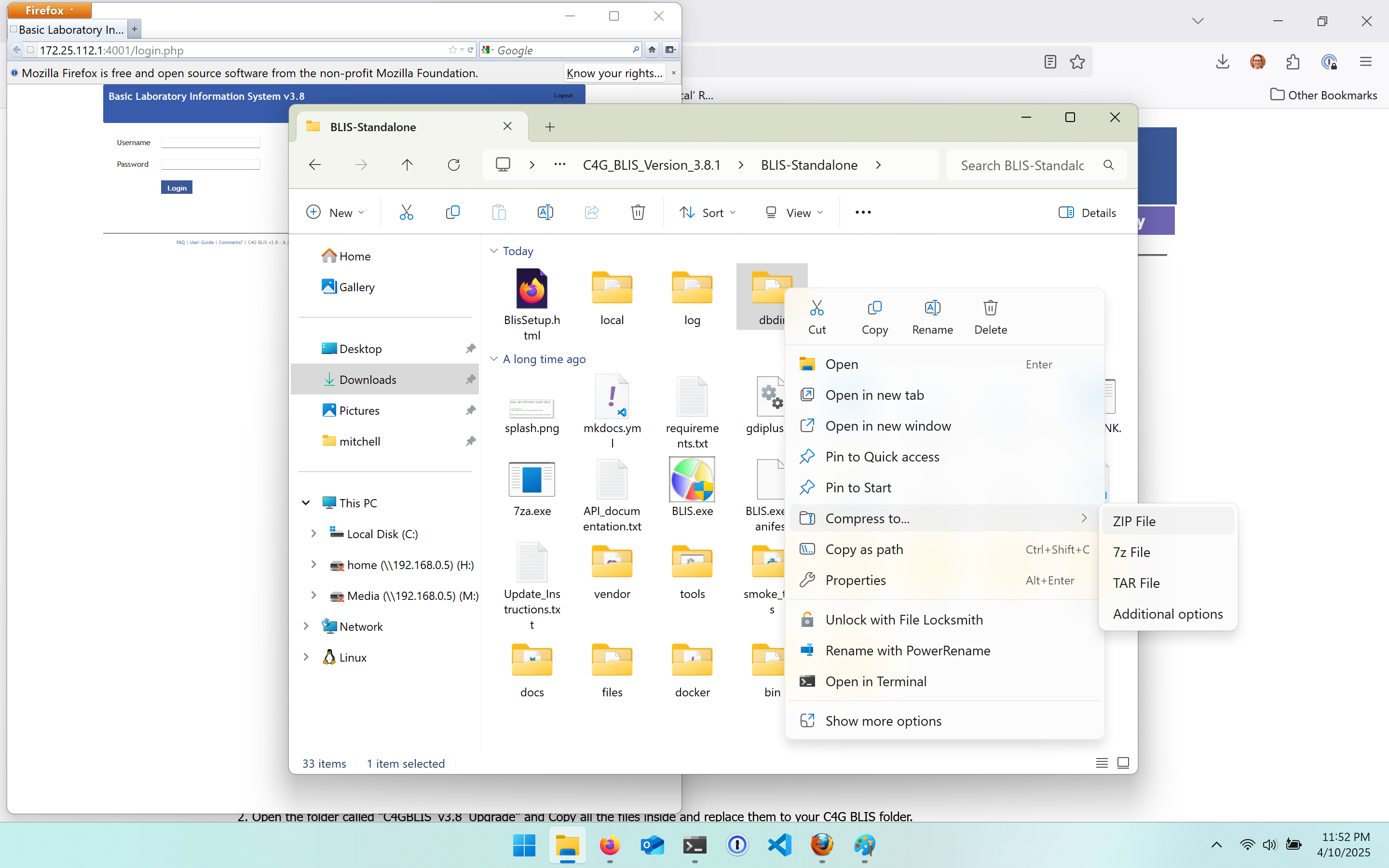
Task: Select the BlisSetup.html file
Action: (532, 305)
